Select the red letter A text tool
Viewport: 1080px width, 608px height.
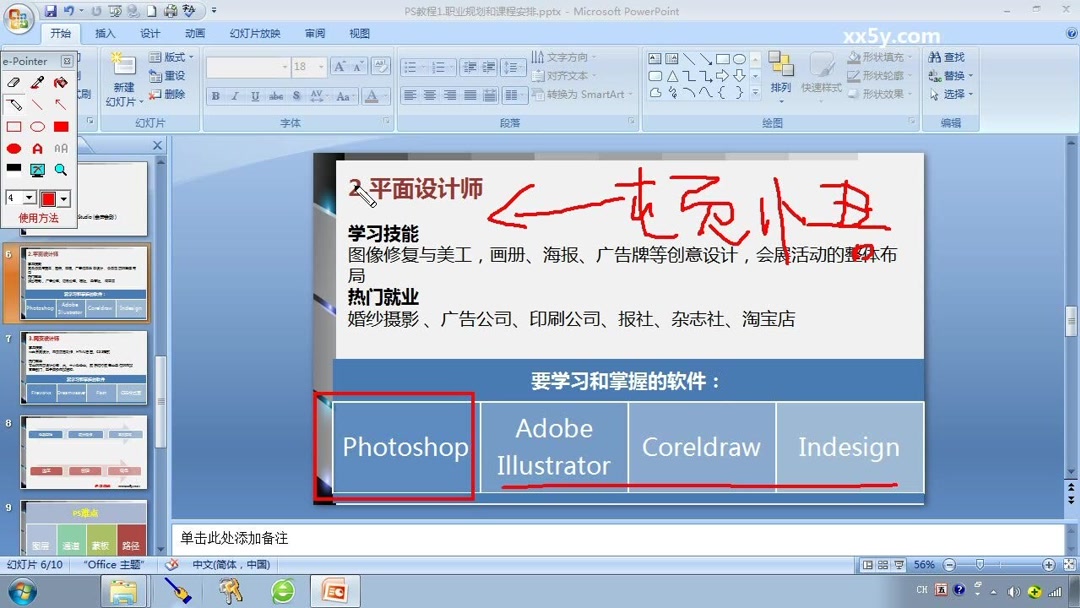(x=37, y=148)
